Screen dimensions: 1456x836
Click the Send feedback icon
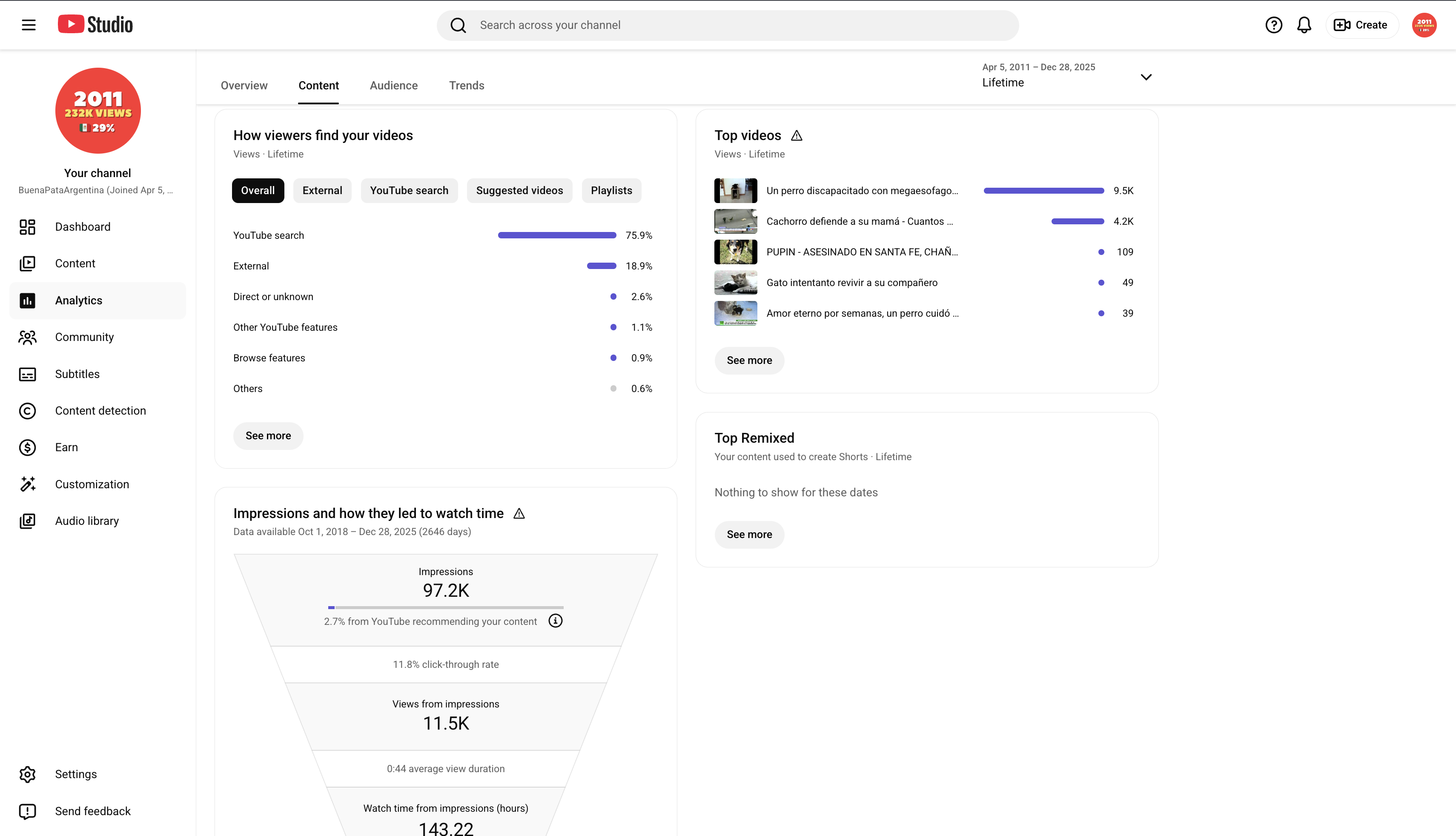[x=28, y=811]
